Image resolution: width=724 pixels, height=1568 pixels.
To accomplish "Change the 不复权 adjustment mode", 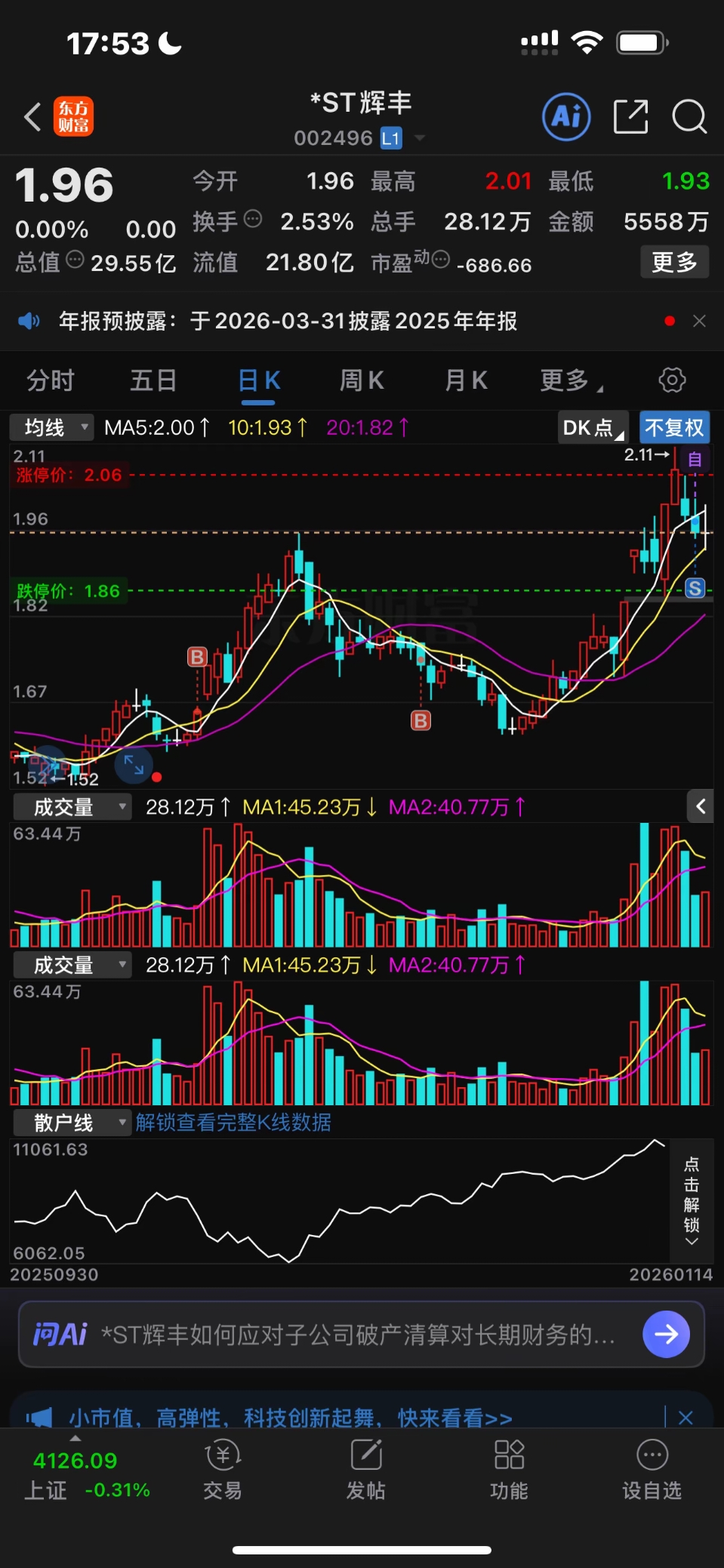I will pyautogui.click(x=674, y=427).
